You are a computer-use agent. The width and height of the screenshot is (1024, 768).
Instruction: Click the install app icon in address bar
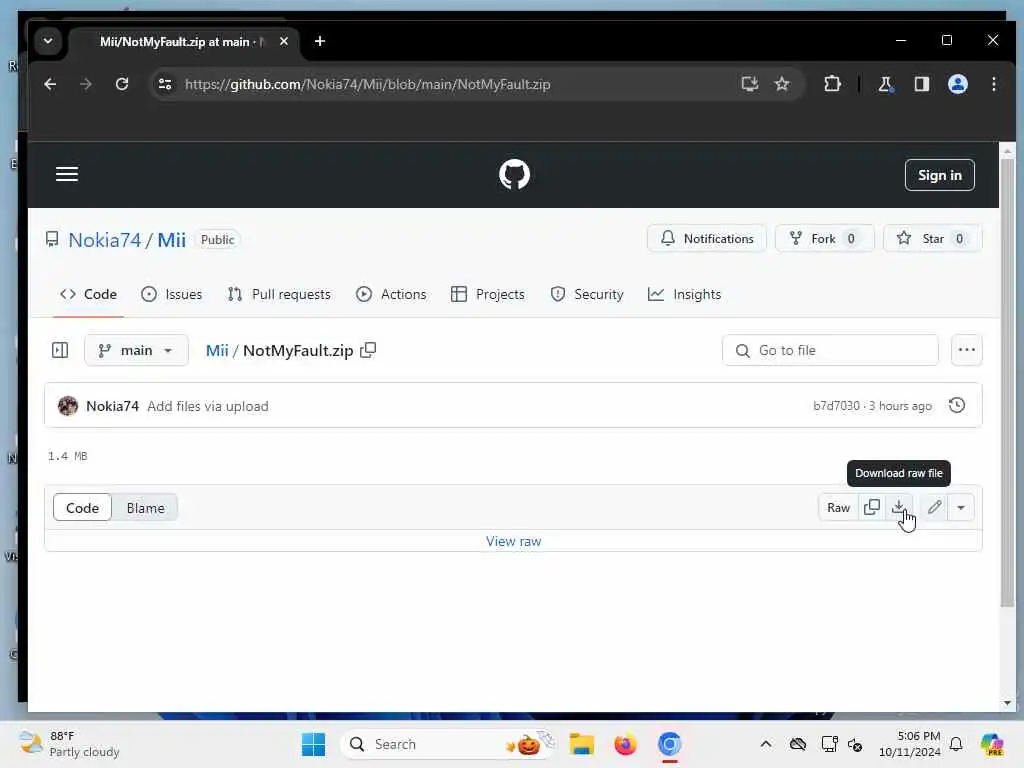click(x=750, y=84)
